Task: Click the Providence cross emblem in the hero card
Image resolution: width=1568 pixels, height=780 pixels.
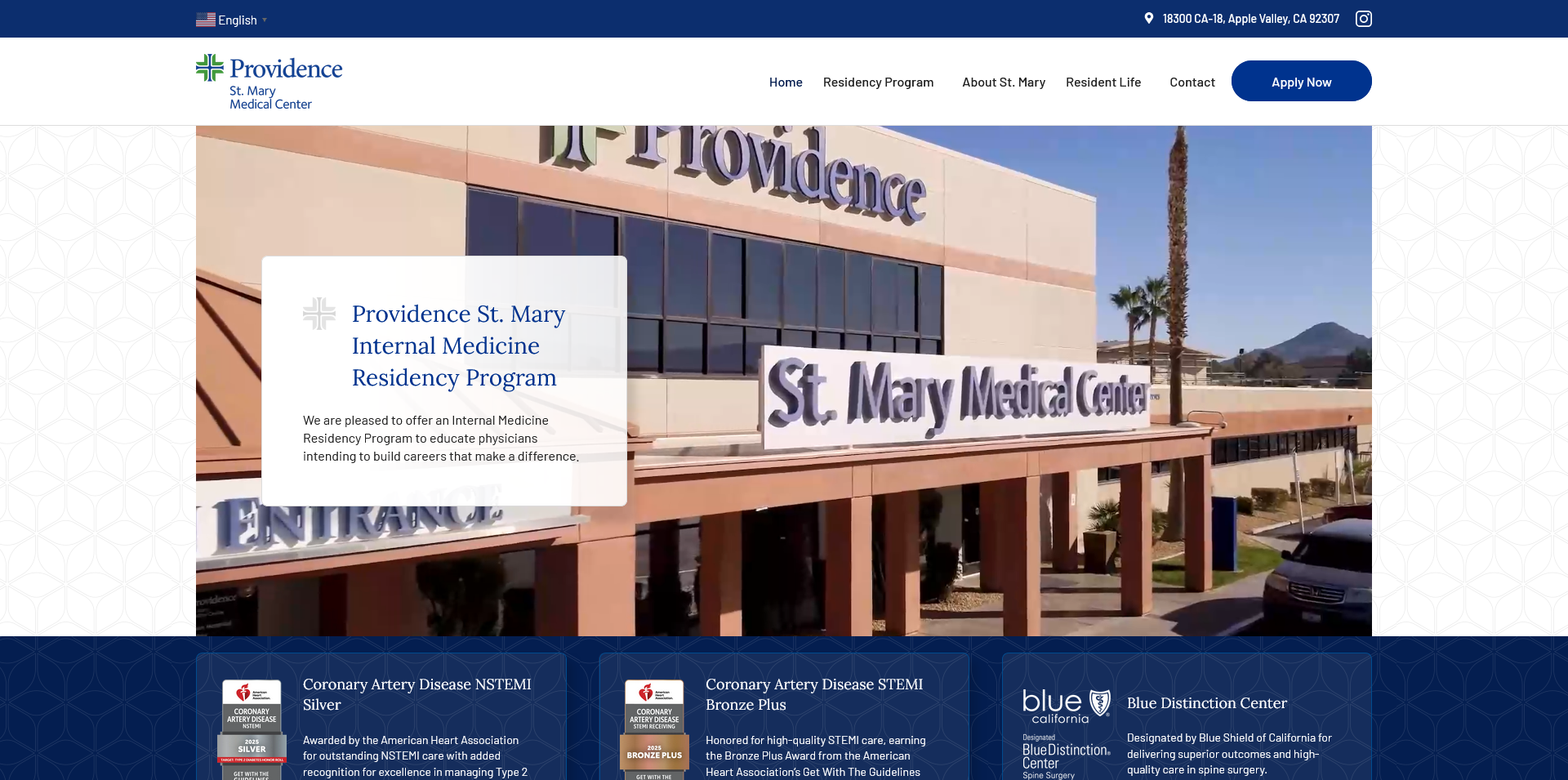Action: (318, 313)
